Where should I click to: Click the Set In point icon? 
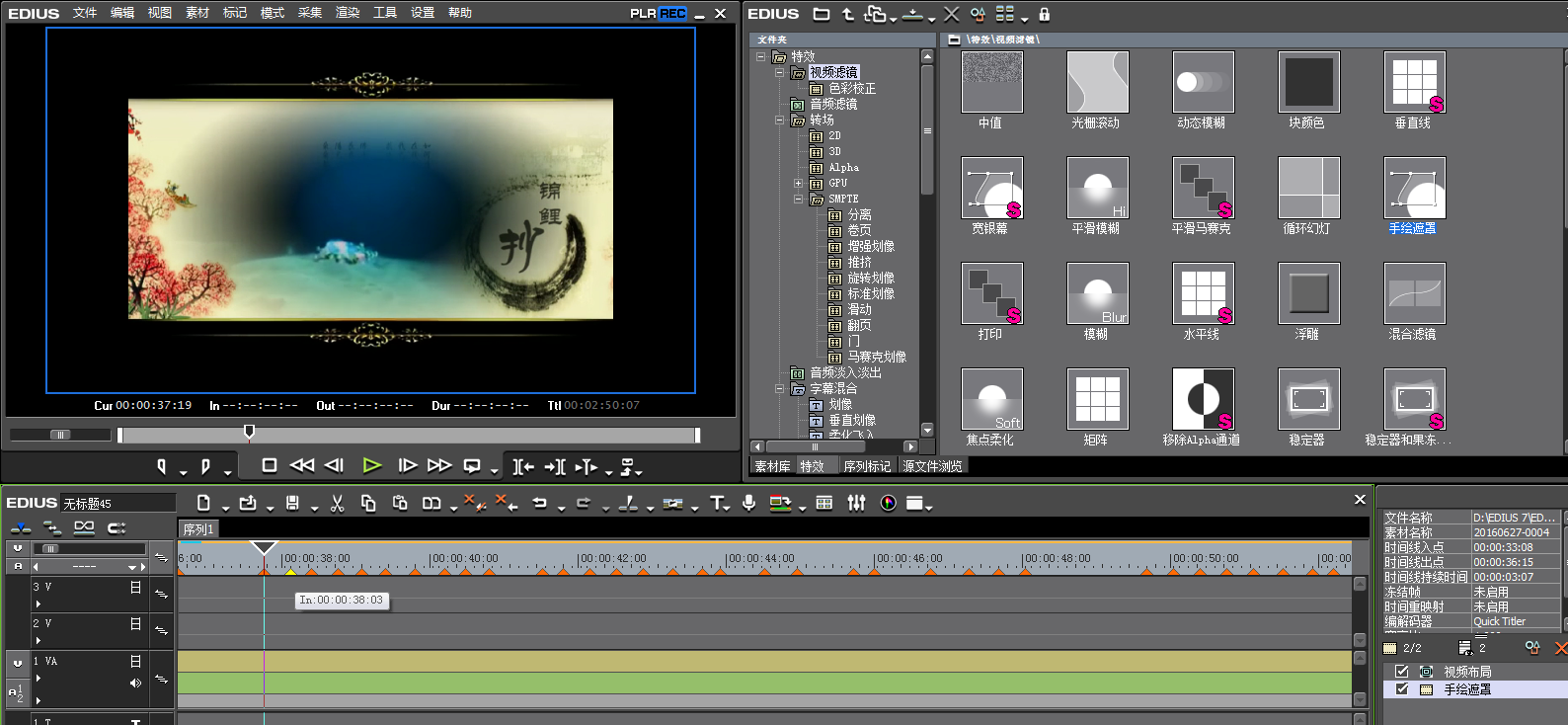click(162, 465)
